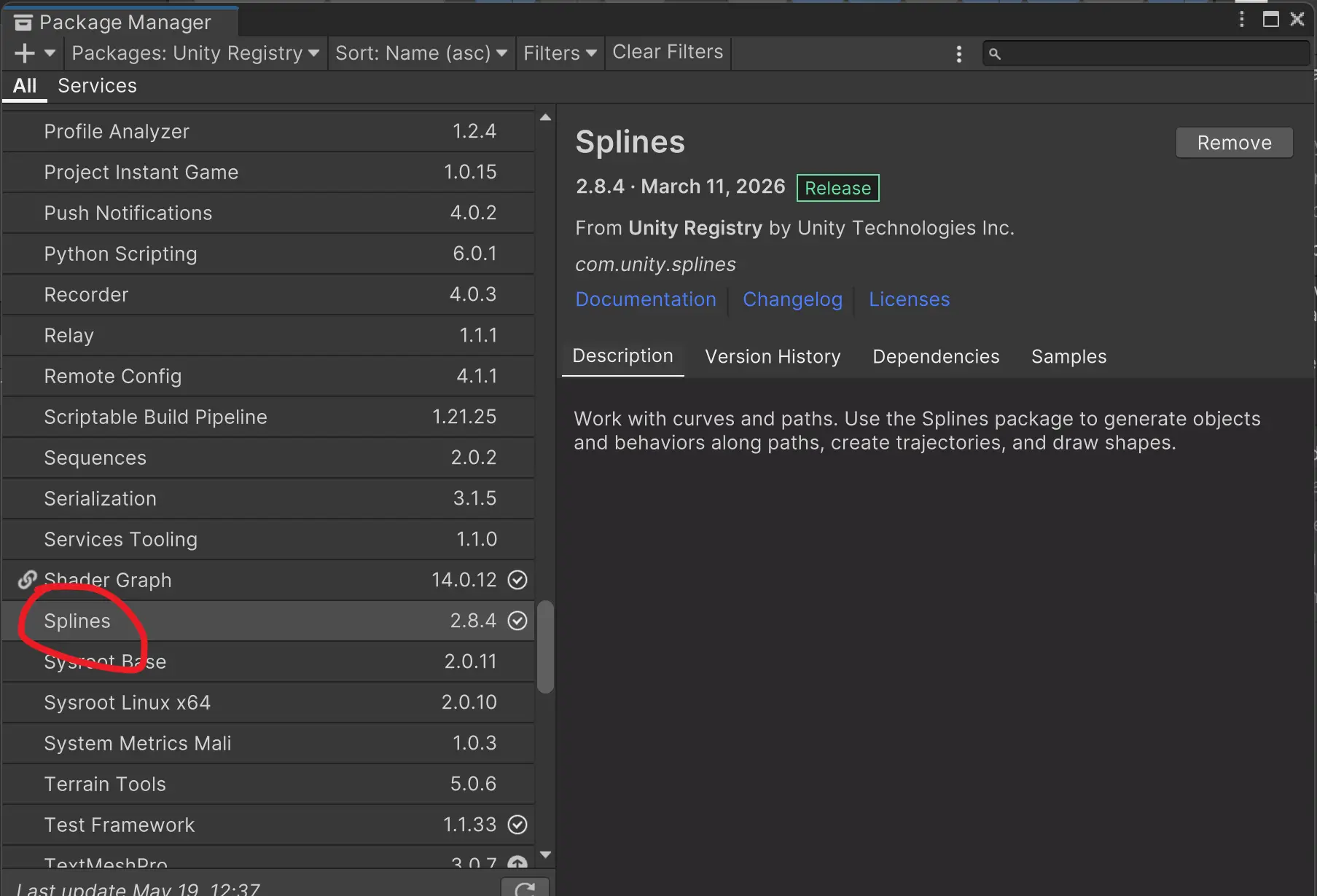
Task: Select the Remote Config package
Action: click(268, 376)
